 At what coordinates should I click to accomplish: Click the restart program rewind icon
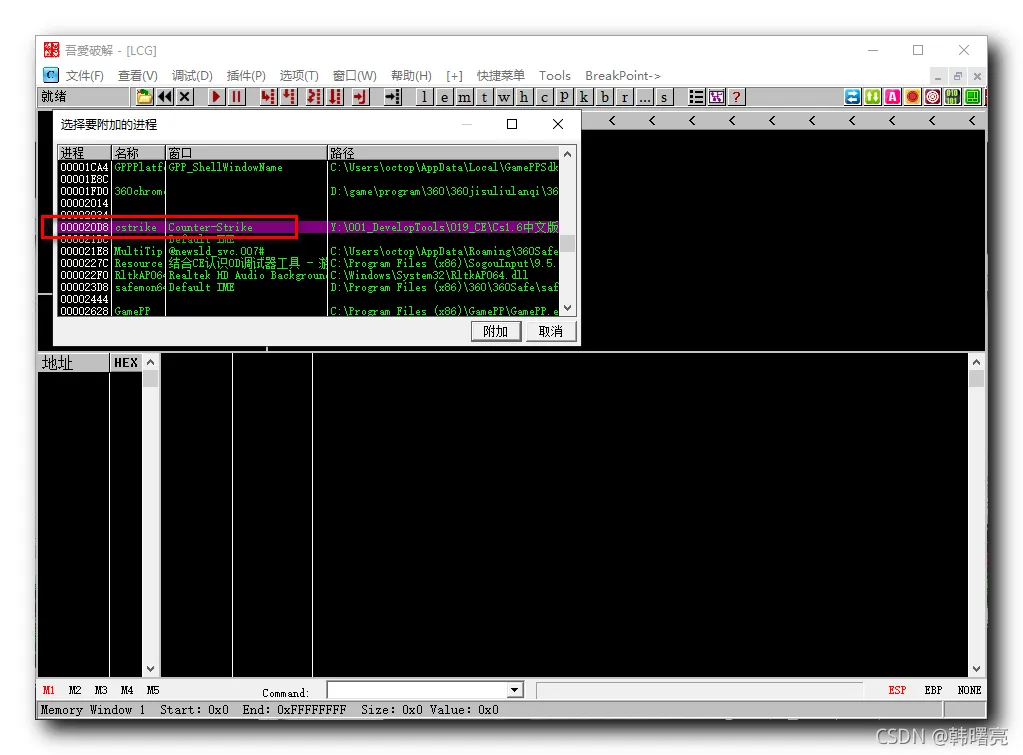164,97
